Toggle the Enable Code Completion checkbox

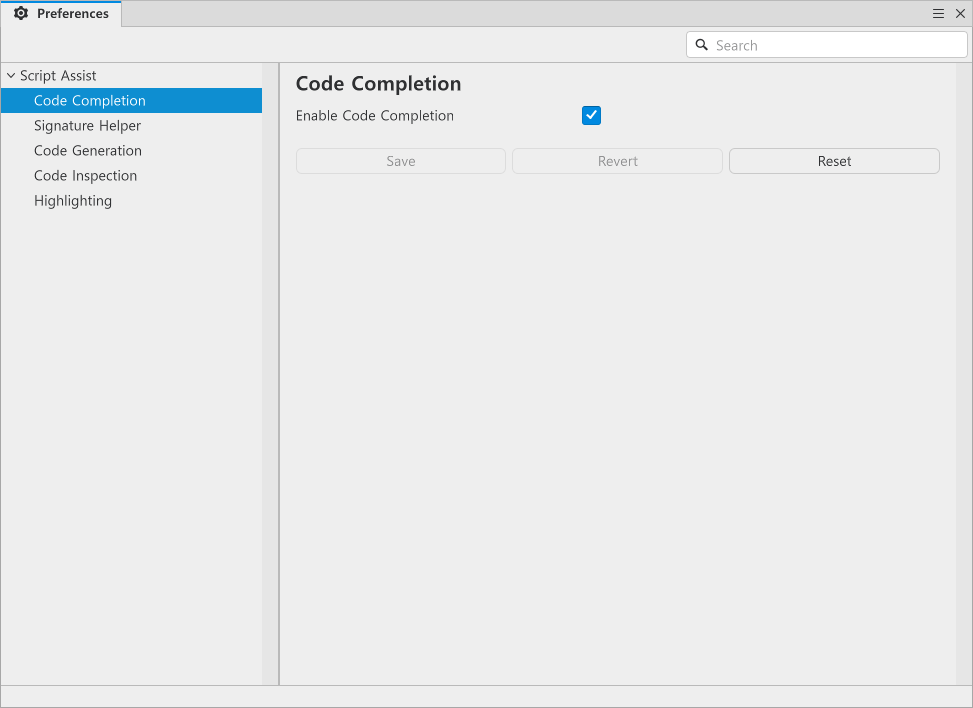[591, 116]
